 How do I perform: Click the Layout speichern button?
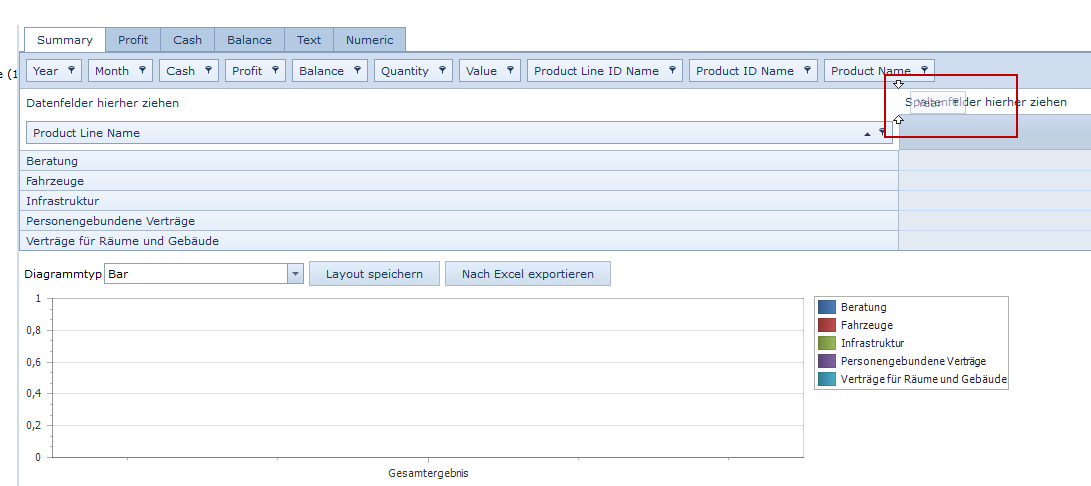pos(374,274)
